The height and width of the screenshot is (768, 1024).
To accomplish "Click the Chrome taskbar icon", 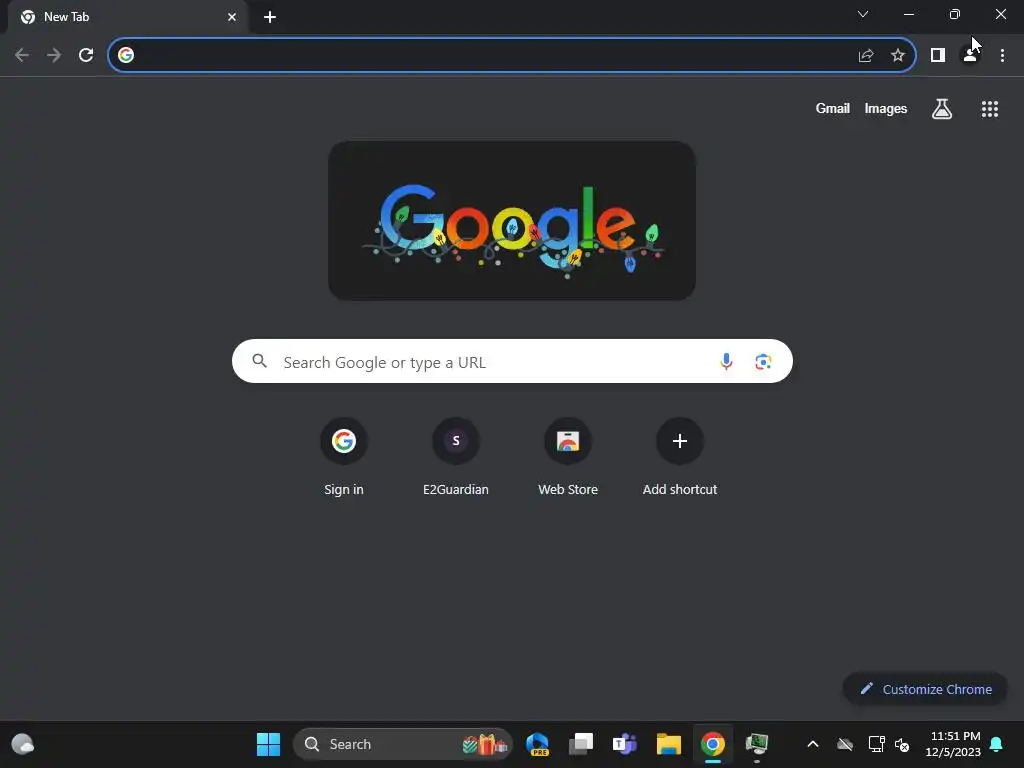I will pos(712,744).
